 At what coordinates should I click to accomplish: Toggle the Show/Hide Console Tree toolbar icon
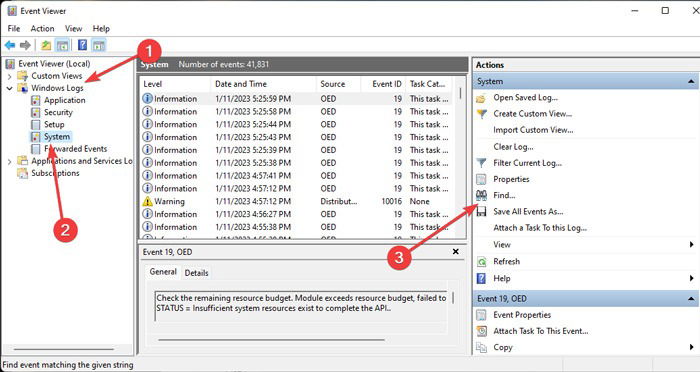[62, 45]
